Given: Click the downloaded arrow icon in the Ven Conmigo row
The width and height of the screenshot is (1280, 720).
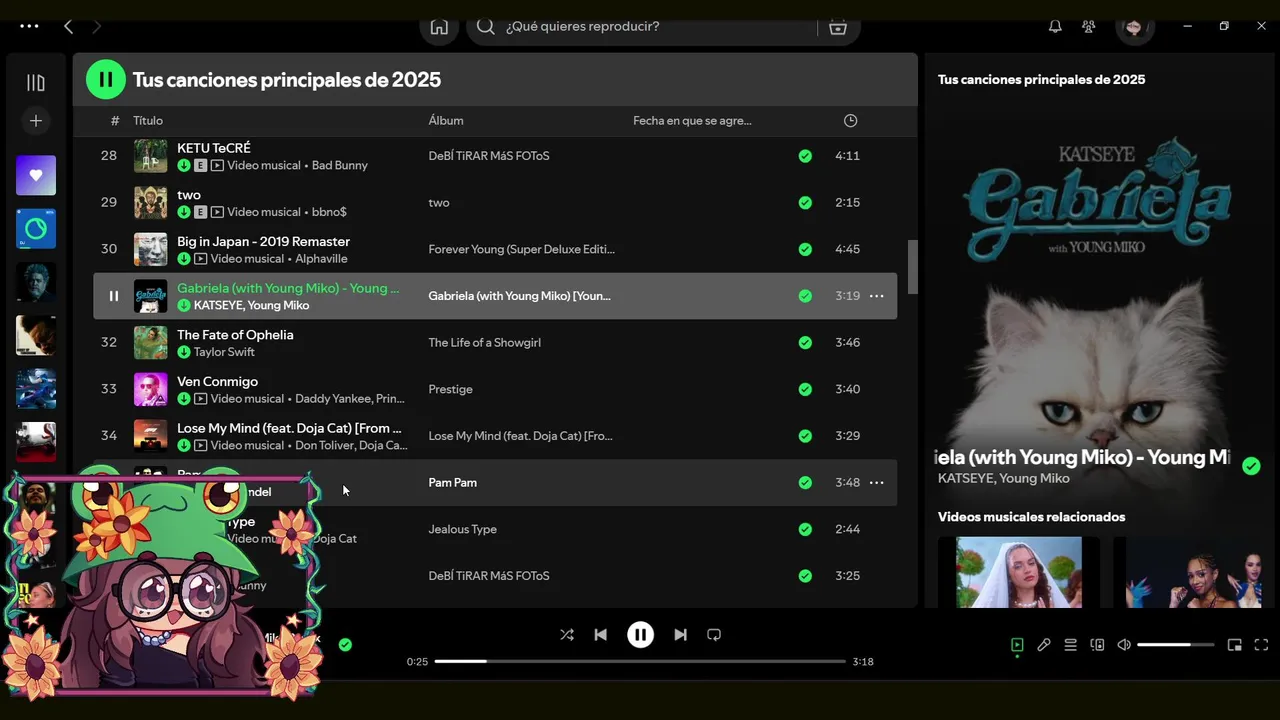Looking at the screenshot, I should [184, 399].
